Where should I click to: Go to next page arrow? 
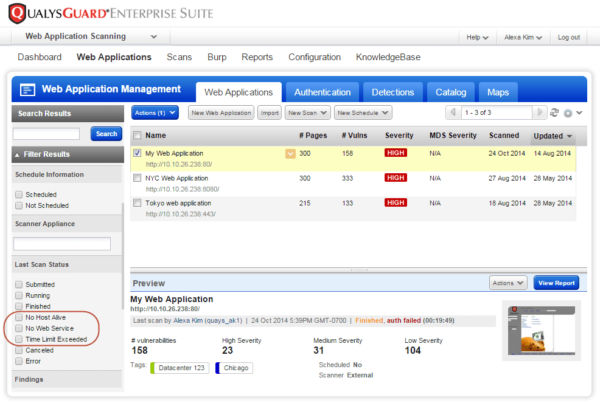click(540, 113)
